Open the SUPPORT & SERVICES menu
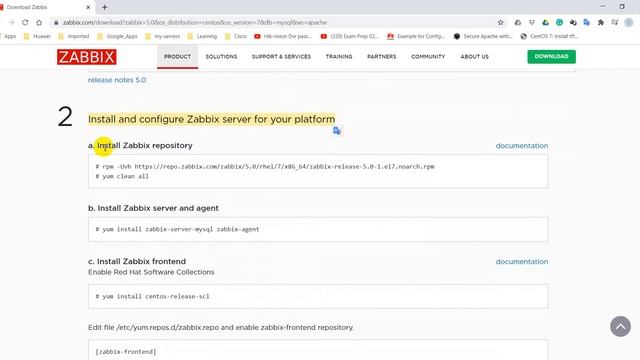Viewport: 640px width, 360px height. [x=281, y=57]
